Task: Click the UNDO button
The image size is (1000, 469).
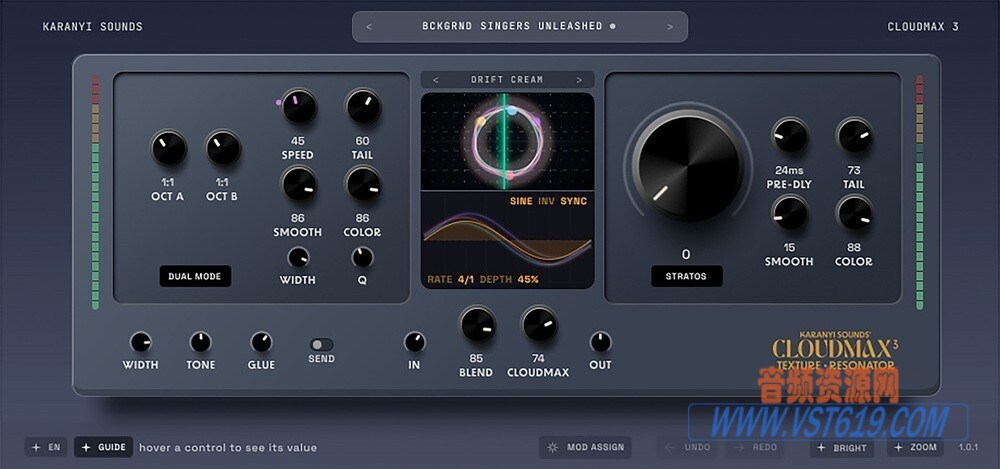Action: click(689, 447)
